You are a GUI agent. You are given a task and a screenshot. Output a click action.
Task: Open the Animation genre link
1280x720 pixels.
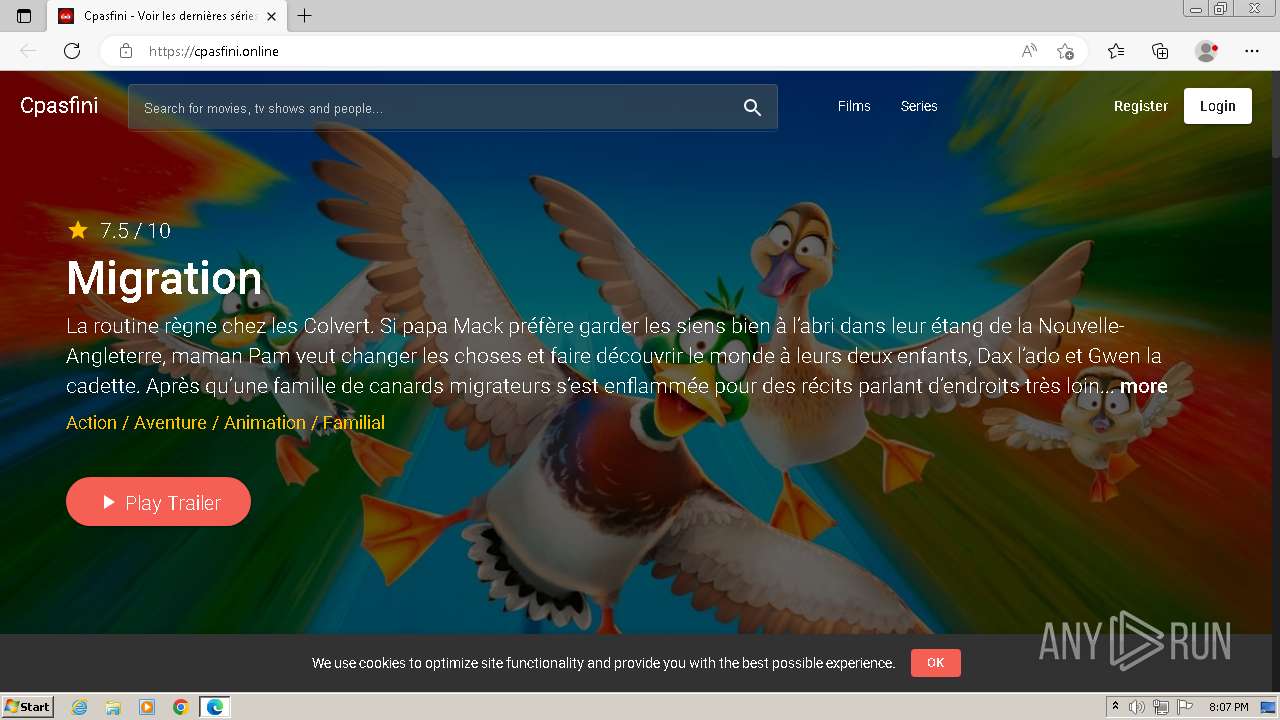265,423
